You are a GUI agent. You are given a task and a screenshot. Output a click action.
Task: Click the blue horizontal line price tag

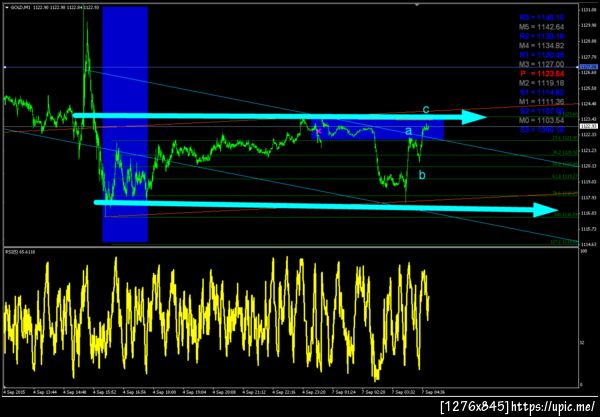tap(589, 67)
